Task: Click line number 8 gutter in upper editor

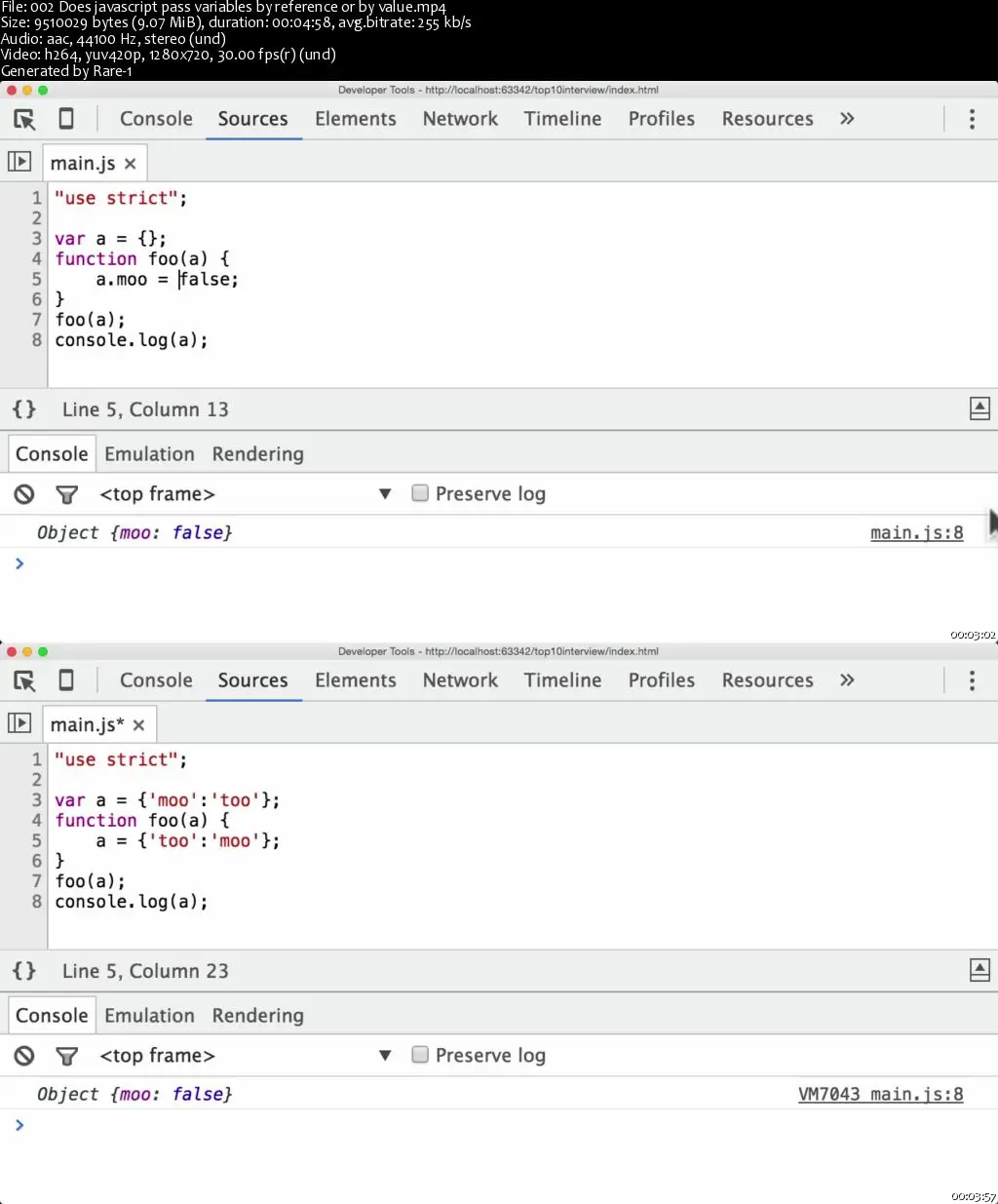Action: (36, 340)
